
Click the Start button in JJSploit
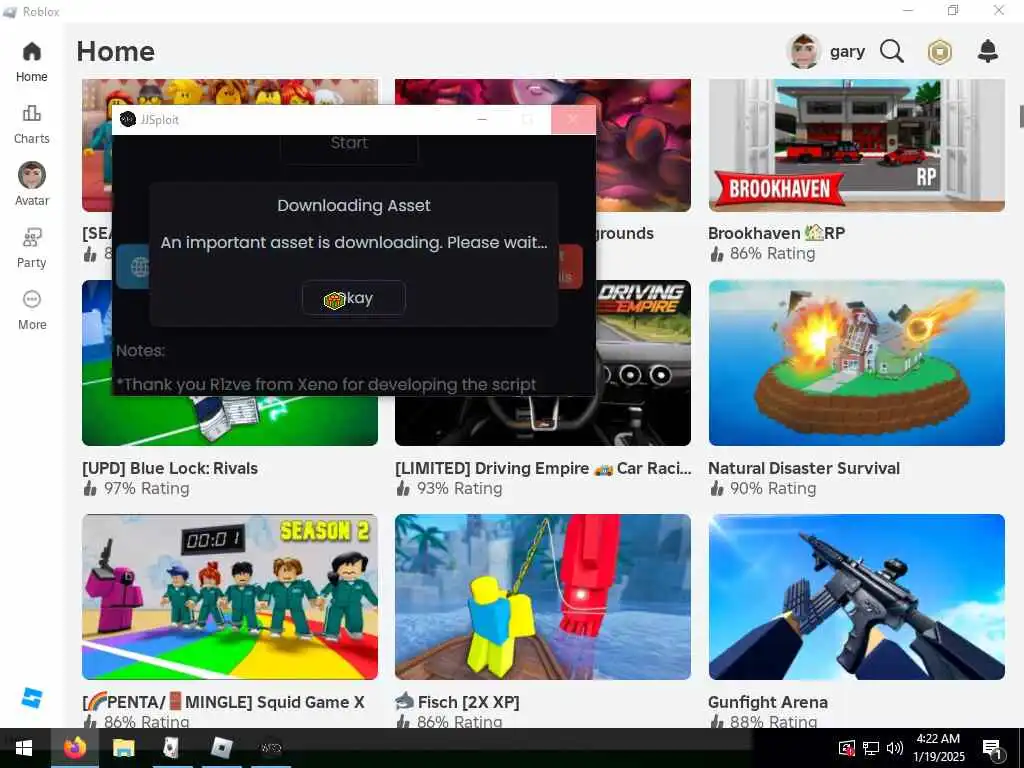(x=349, y=145)
